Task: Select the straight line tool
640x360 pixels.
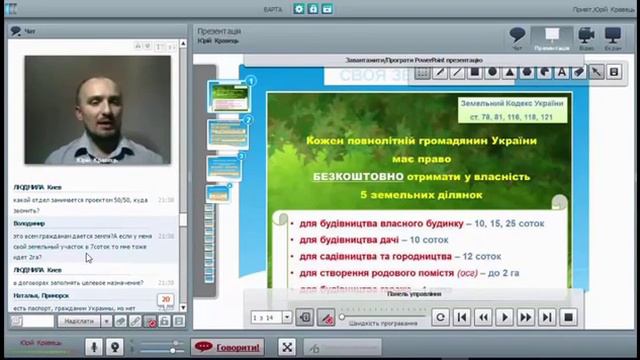Action: [458, 73]
